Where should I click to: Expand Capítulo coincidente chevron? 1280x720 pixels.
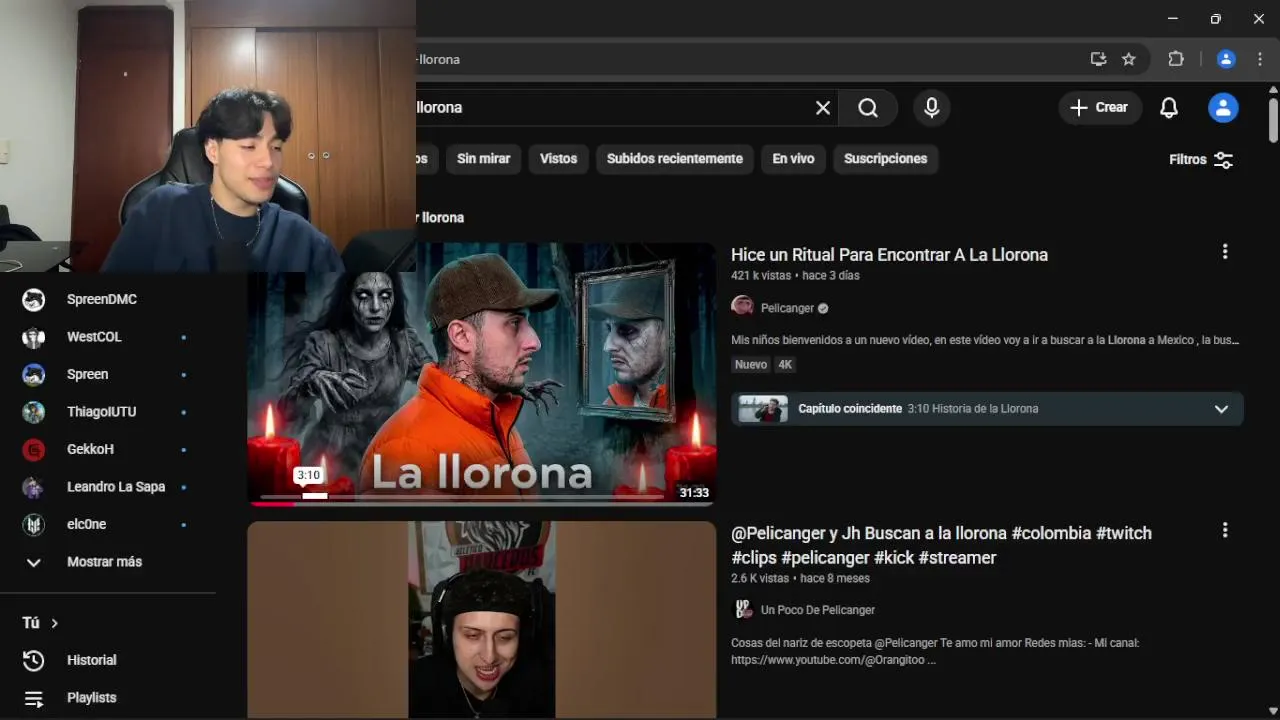(1221, 409)
